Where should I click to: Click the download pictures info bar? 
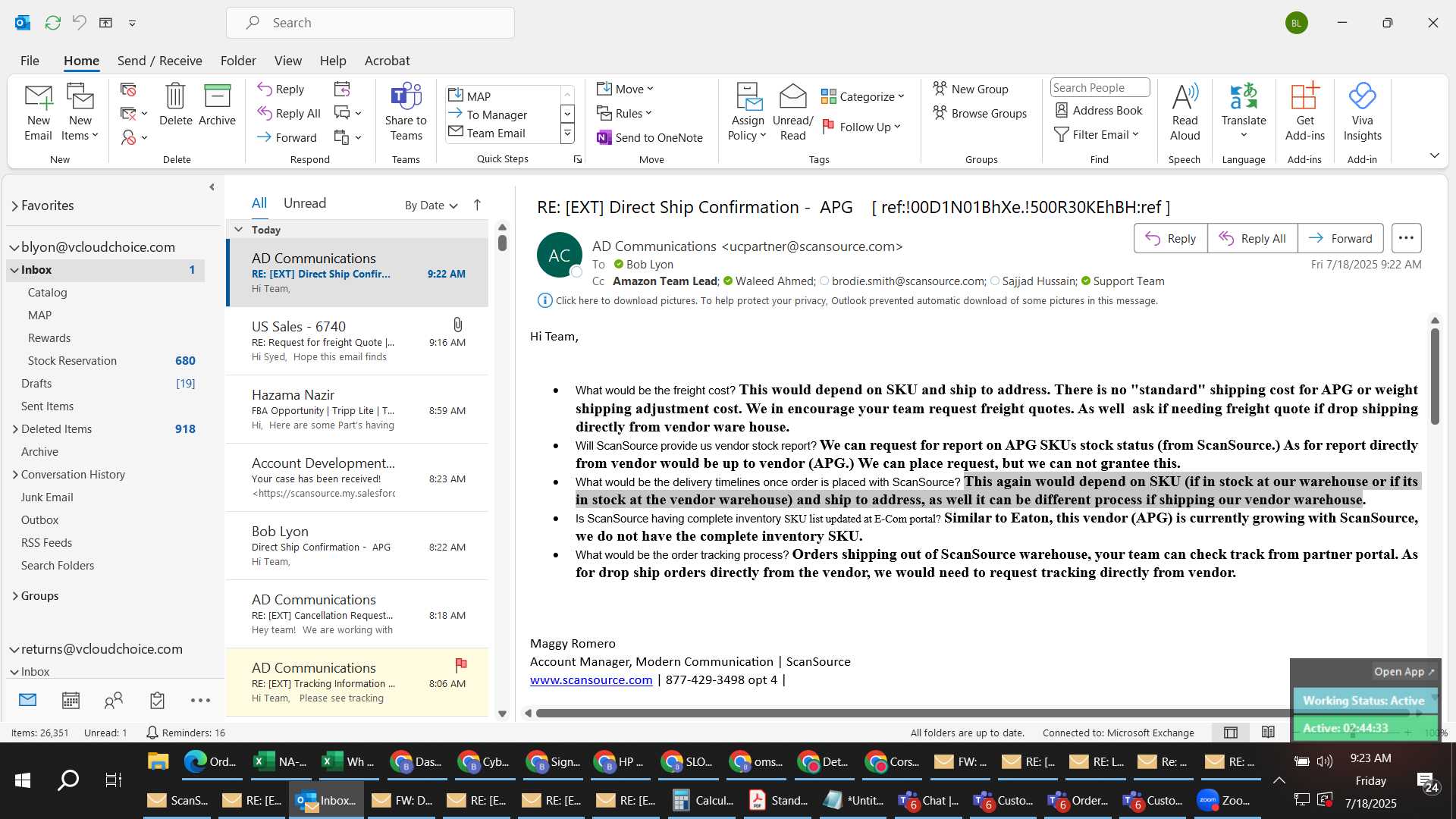pos(848,300)
